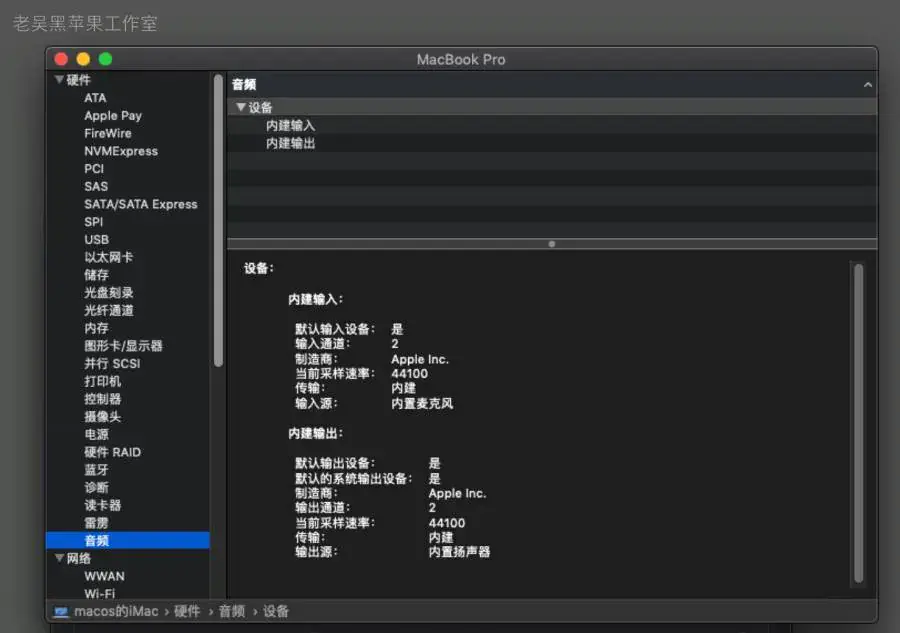900x633 pixels.
Task: Show NVMExpress information
Action: [x=121, y=152]
